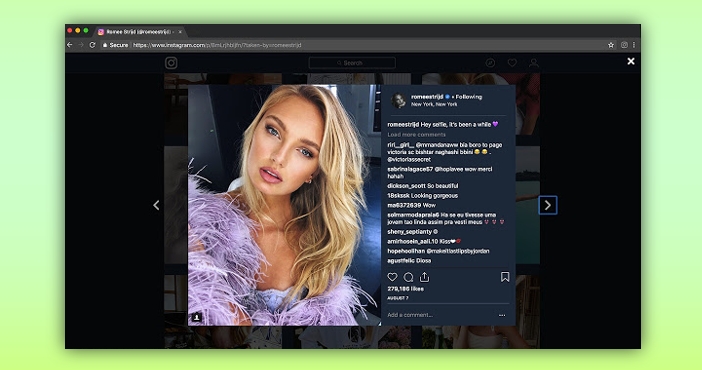Click the AUGUST 7 post date
The width and height of the screenshot is (702, 370).
[398, 298]
